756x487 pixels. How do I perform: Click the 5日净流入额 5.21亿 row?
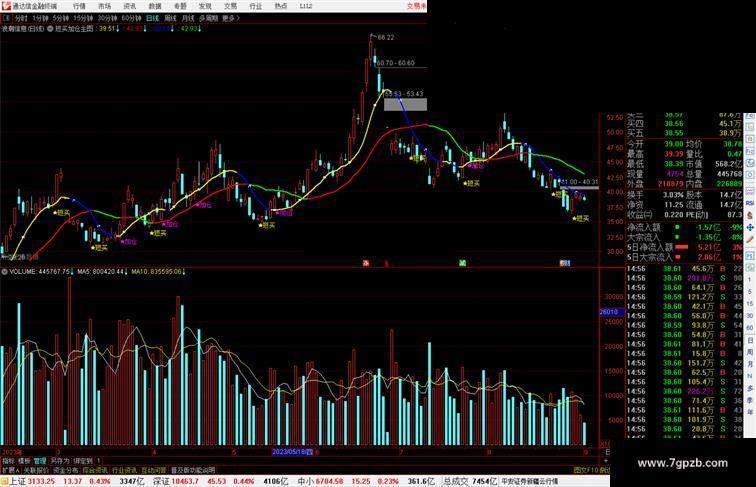pos(685,247)
